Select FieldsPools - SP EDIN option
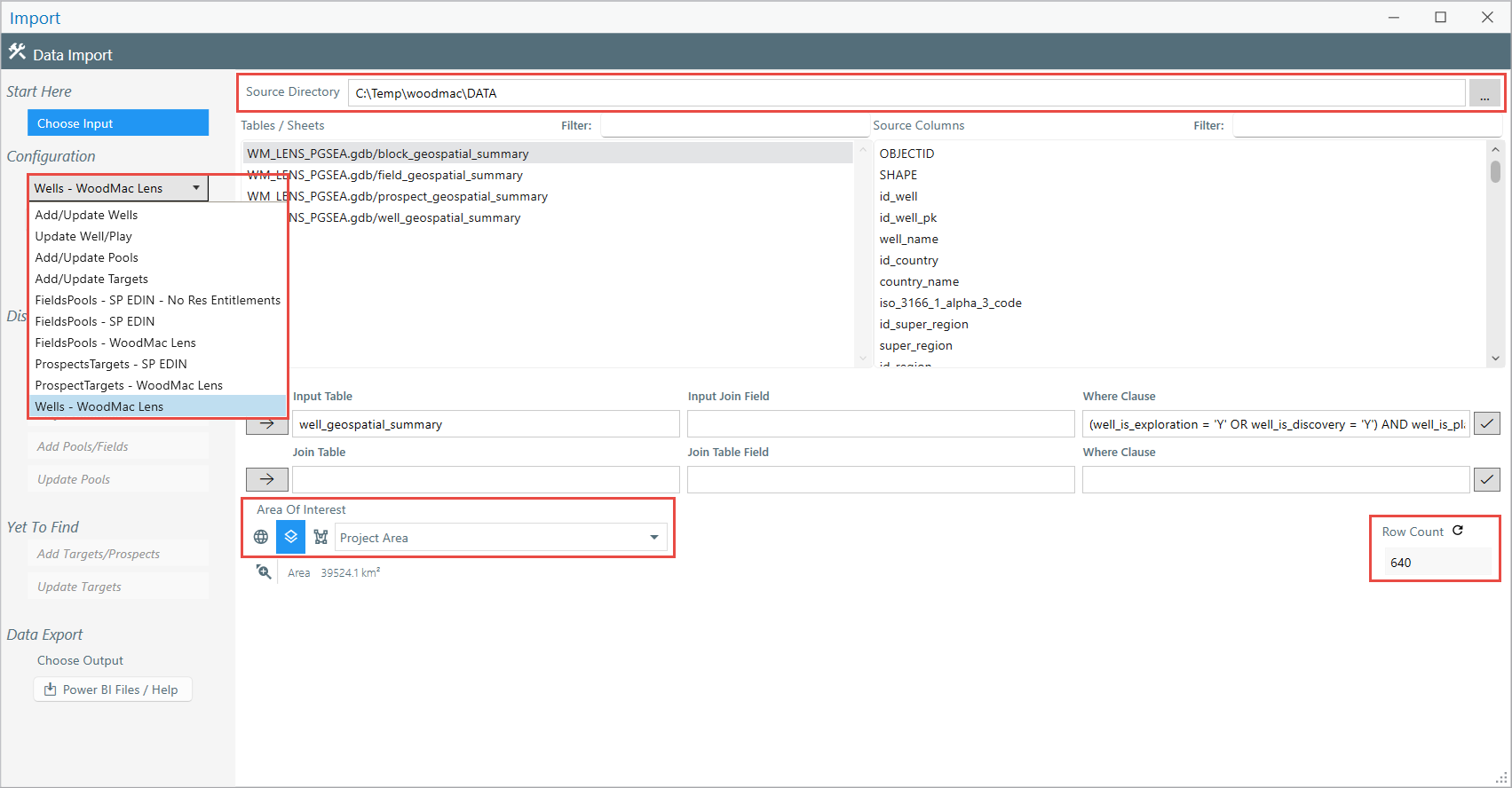 point(158,321)
